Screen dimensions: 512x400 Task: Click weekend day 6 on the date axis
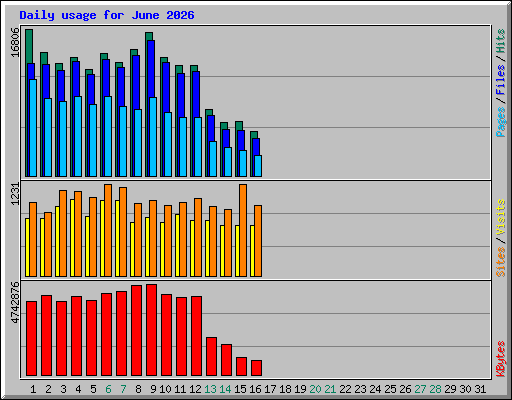pyautogui.click(x=108, y=389)
